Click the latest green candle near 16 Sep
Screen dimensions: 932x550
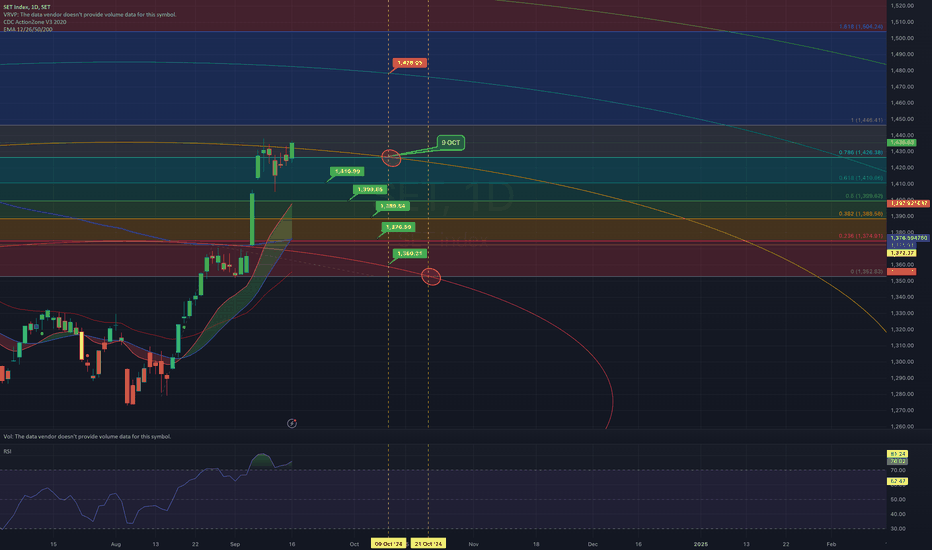(x=292, y=150)
